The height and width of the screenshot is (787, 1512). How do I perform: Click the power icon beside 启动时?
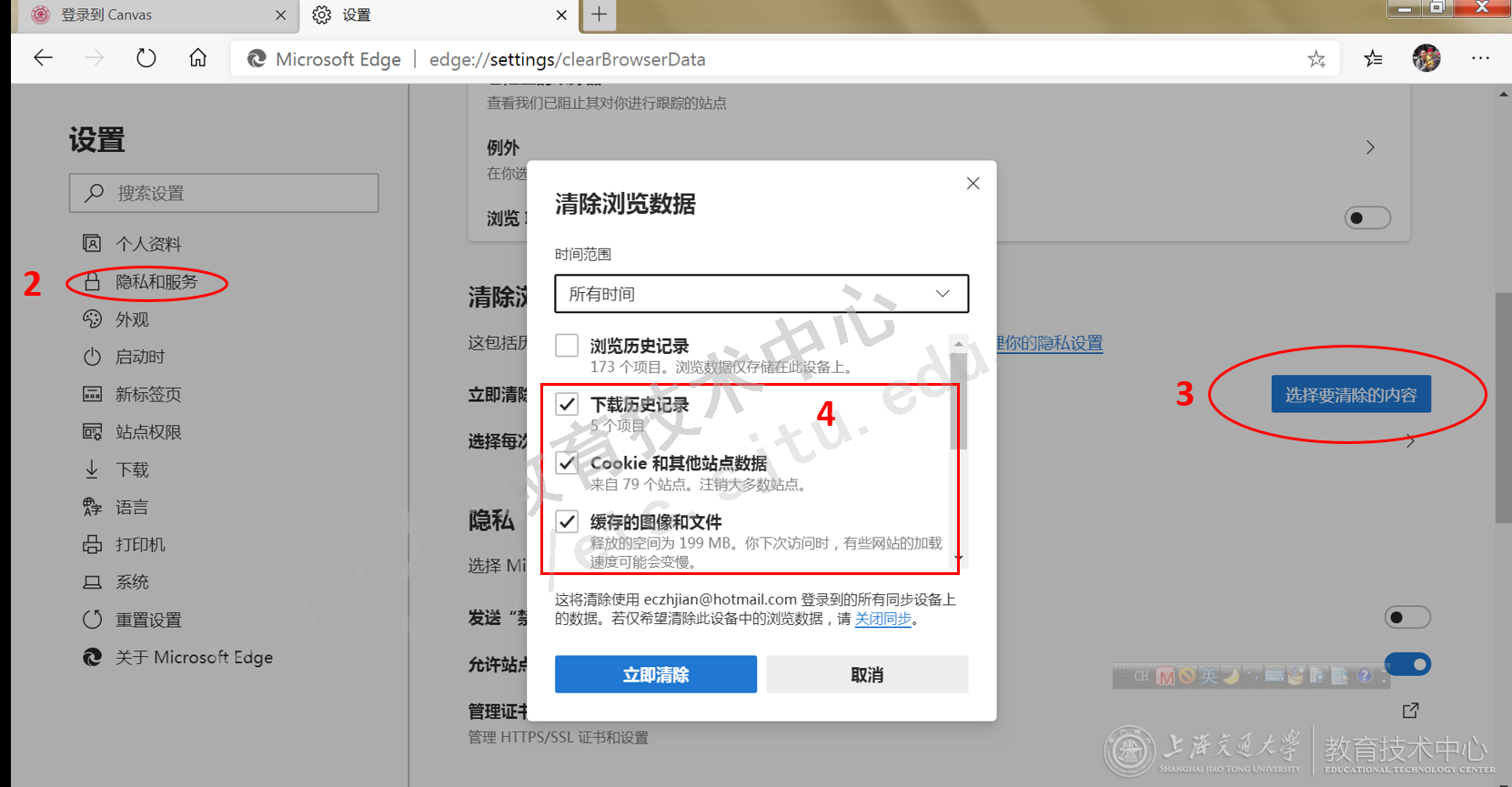point(92,357)
